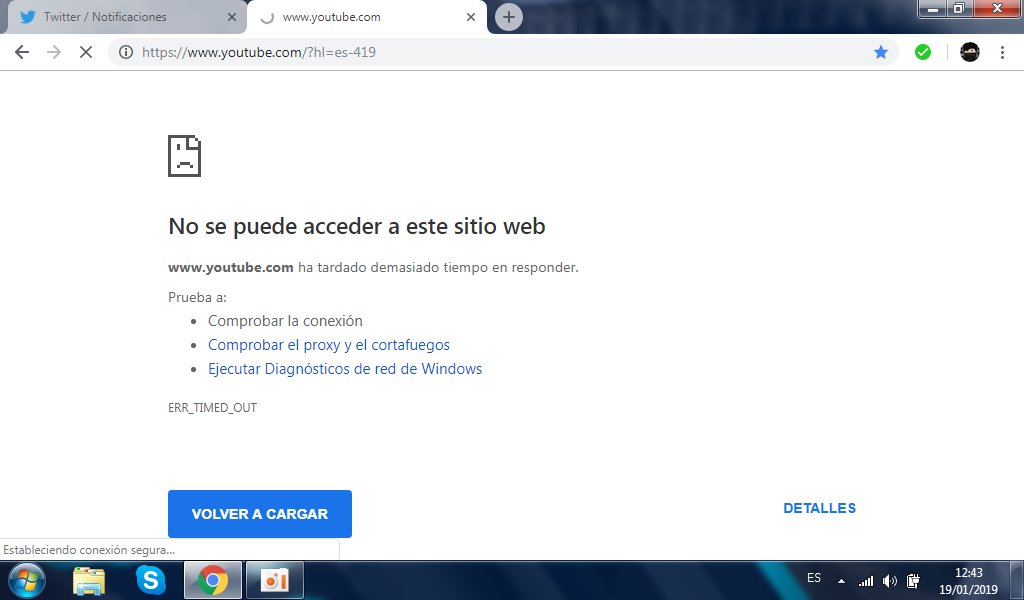Image resolution: width=1024 pixels, height=600 pixels.
Task: Click the bold www.youtube.com text
Action: (231, 267)
